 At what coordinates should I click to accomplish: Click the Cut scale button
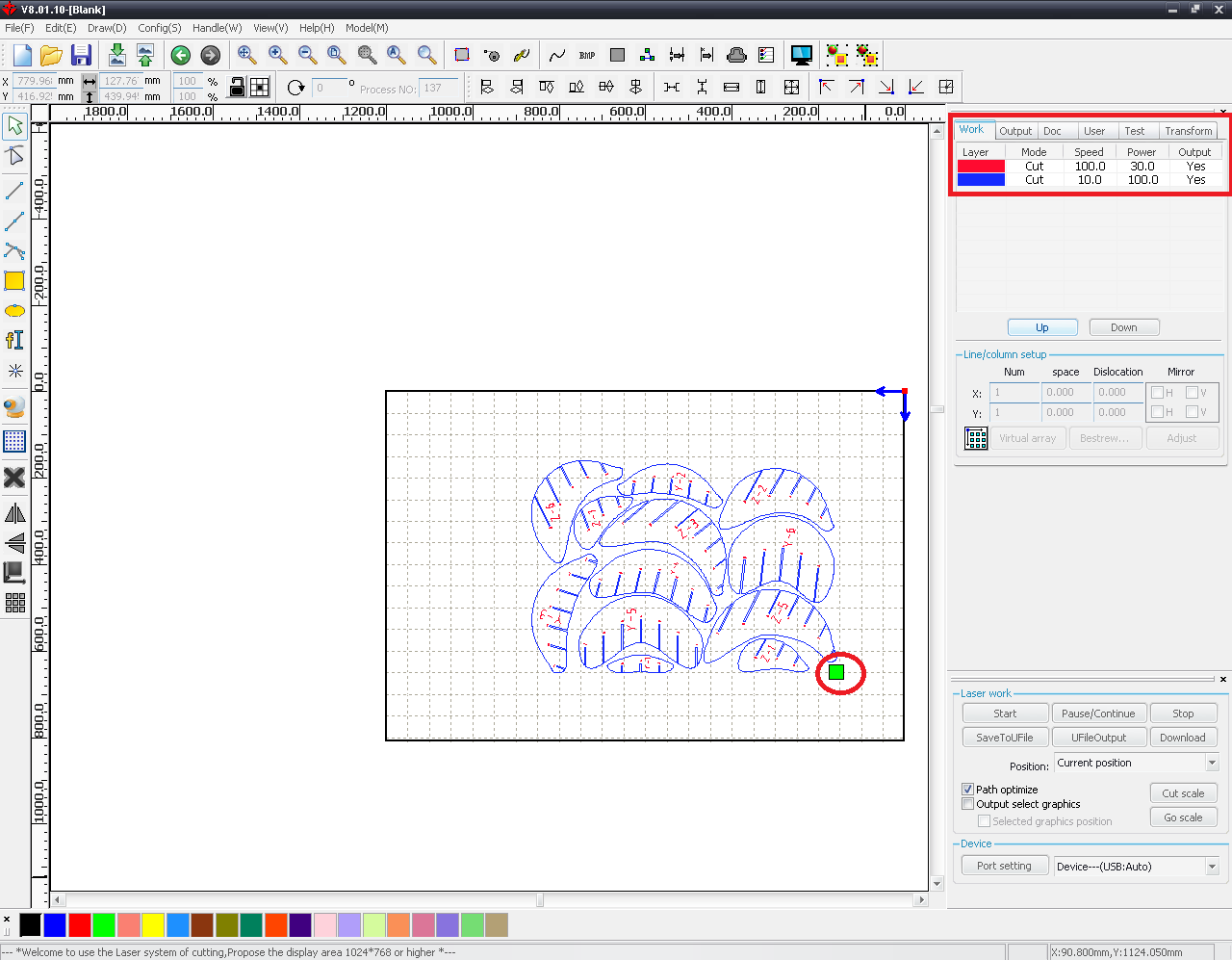tap(1183, 793)
